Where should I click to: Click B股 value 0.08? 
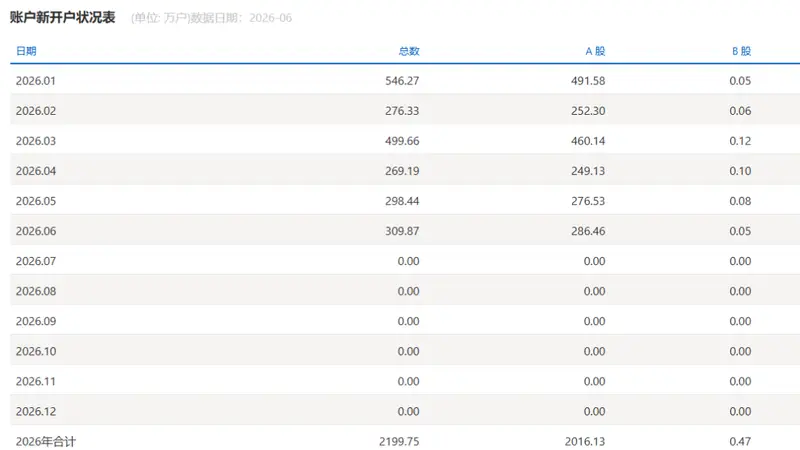click(740, 201)
